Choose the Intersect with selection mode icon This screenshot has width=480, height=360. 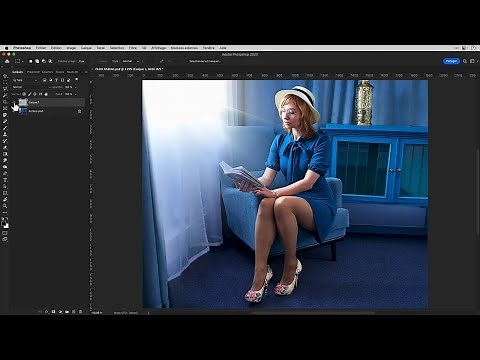[x=50, y=61]
